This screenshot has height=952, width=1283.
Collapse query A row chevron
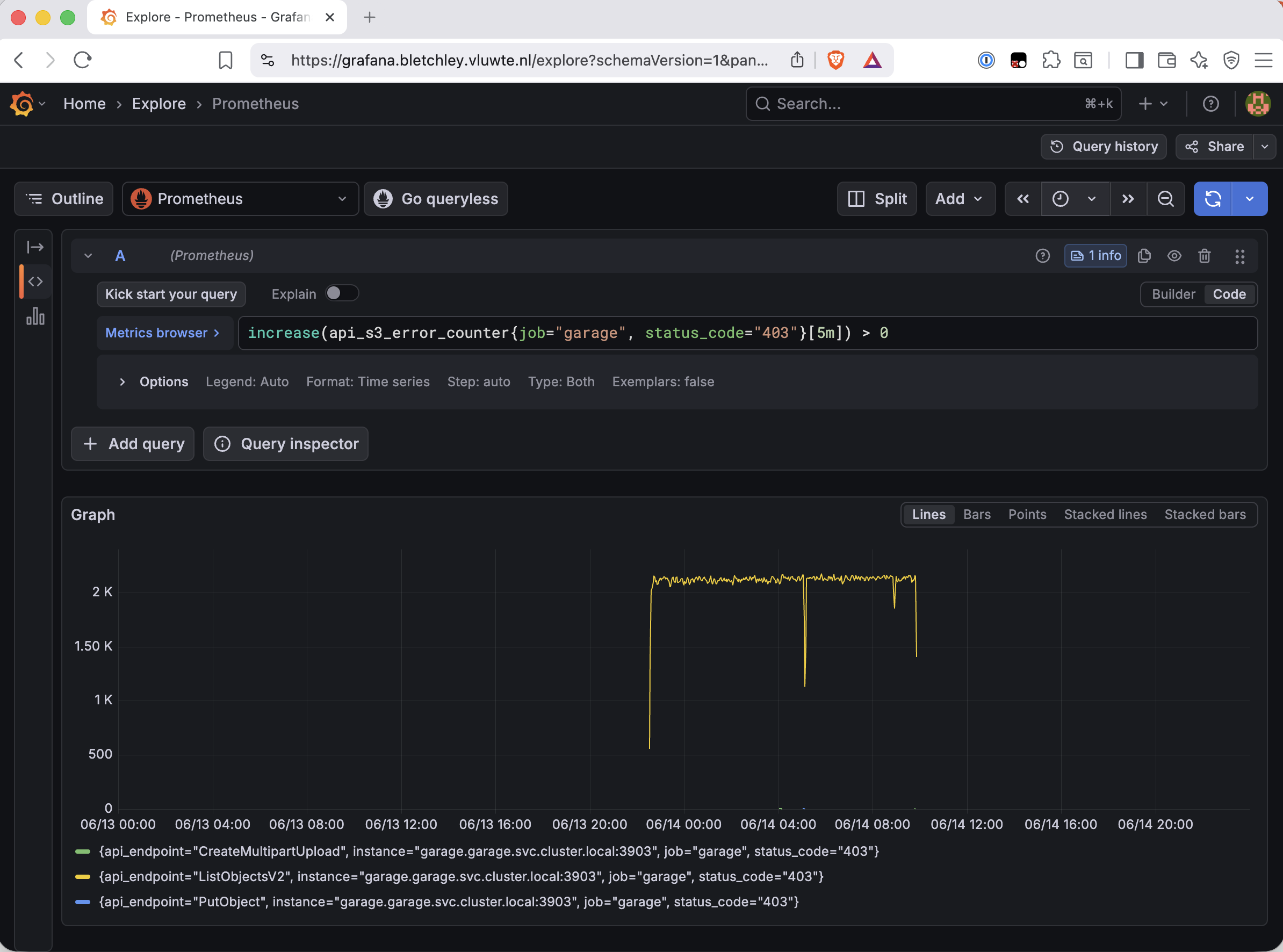tap(88, 256)
